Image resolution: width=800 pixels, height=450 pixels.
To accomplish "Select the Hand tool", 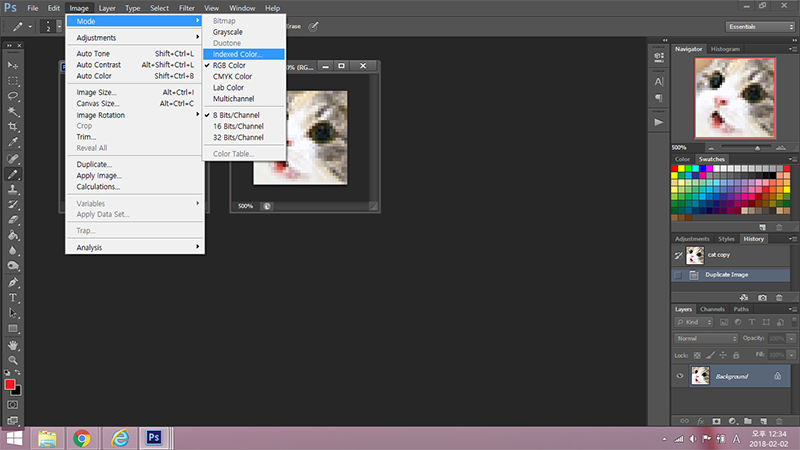I will [x=13, y=345].
